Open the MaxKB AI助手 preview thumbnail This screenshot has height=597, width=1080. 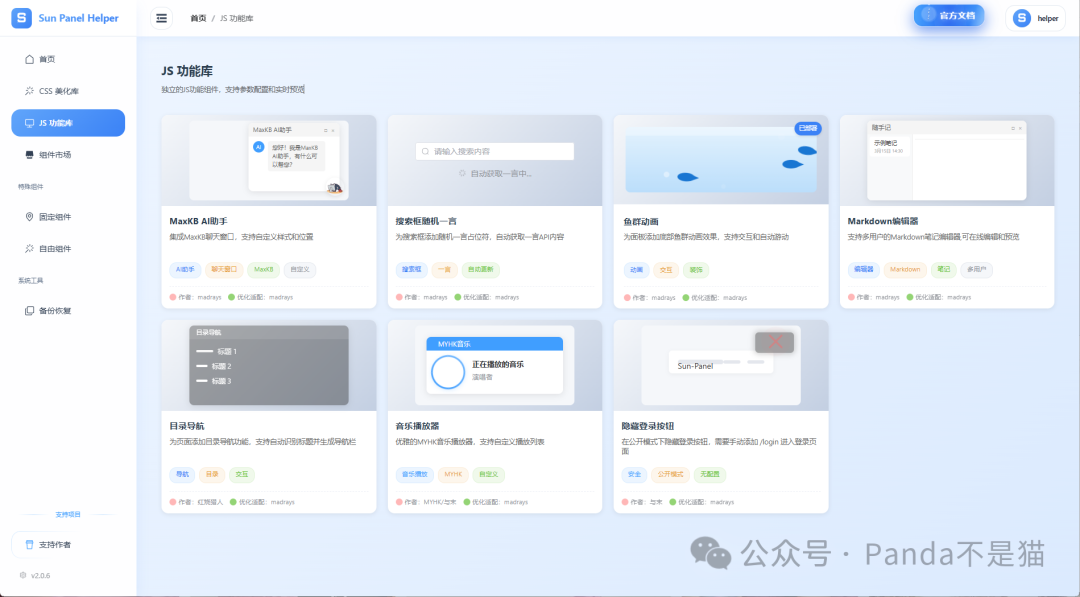pyautogui.click(x=268, y=160)
